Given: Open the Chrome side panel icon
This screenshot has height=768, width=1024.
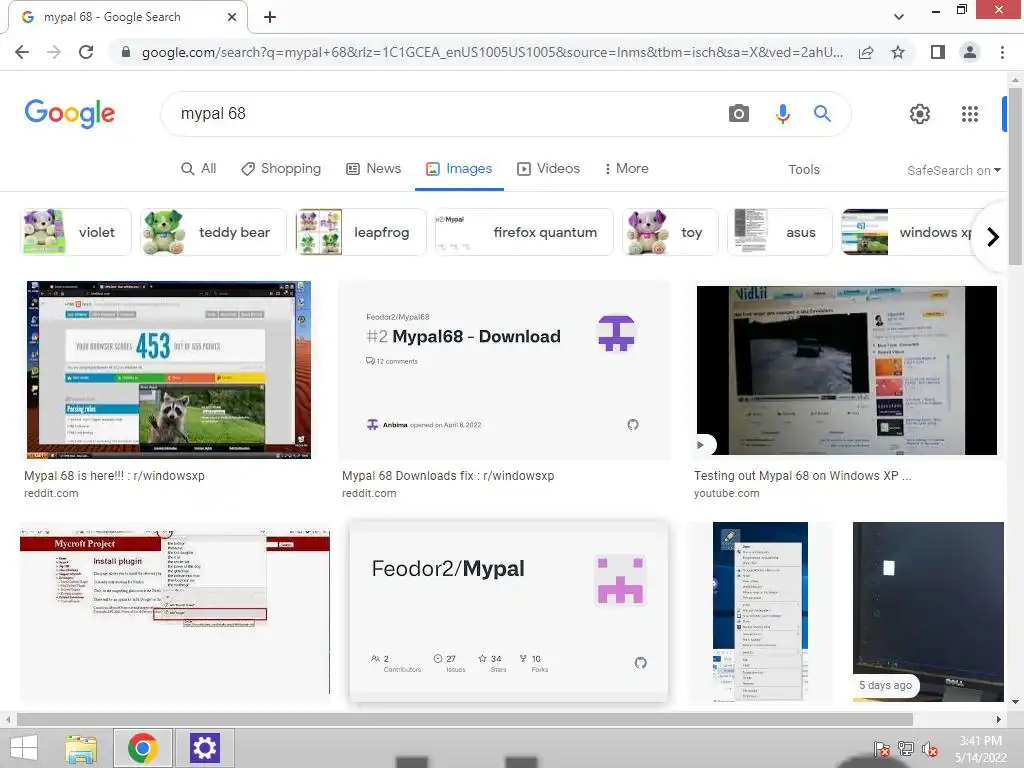Looking at the screenshot, I should coord(938,52).
